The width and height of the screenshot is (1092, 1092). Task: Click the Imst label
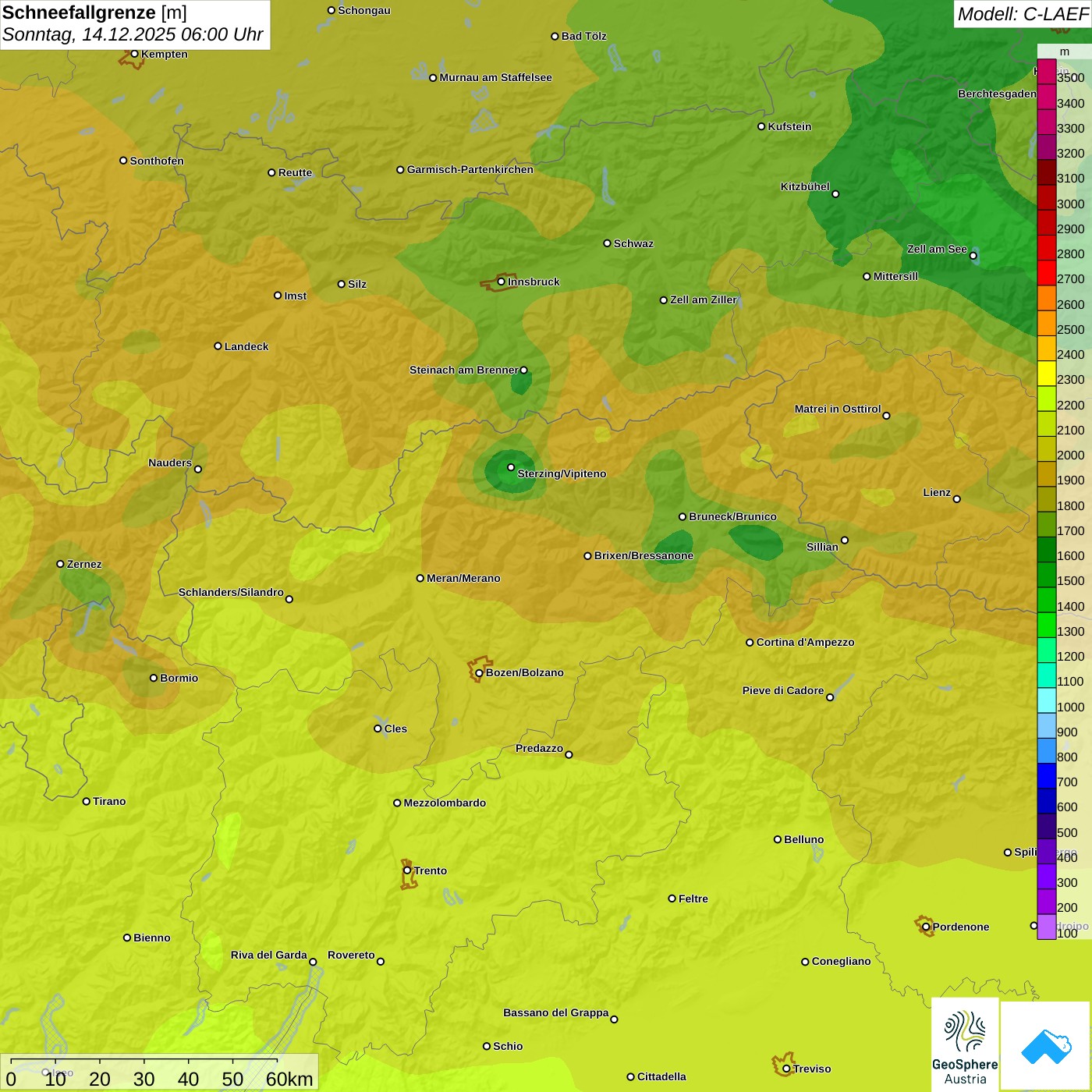(x=295, y=296)
